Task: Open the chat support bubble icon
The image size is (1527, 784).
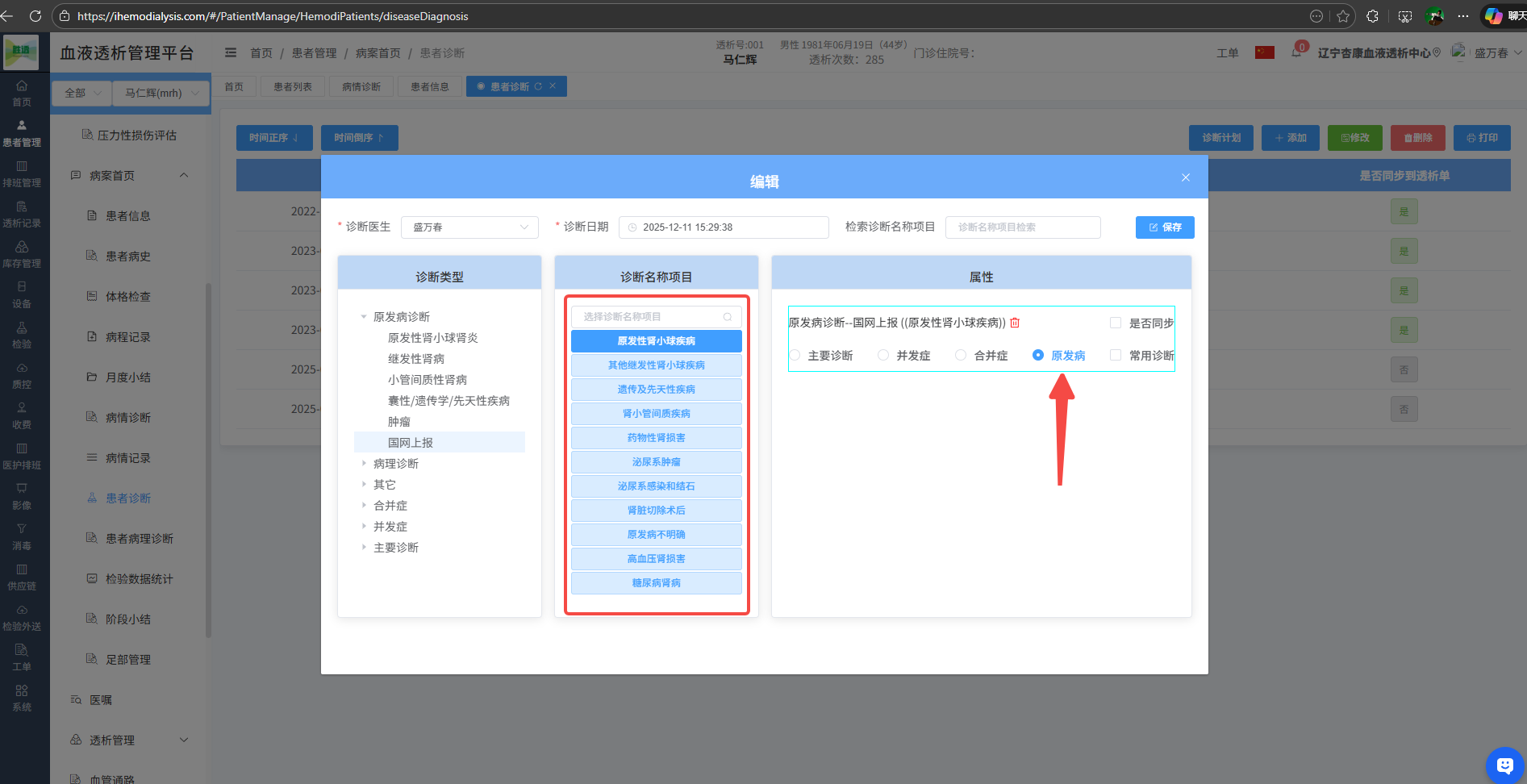Action: [x=1504, y=765]
